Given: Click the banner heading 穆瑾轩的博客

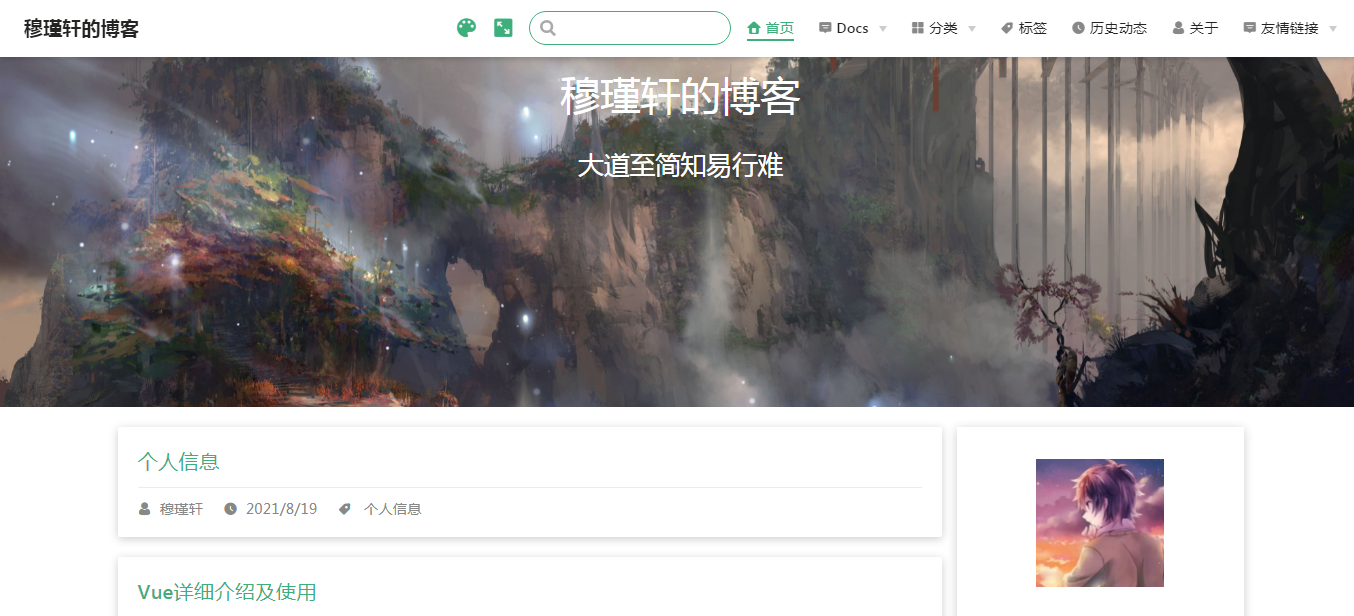Looking at the screenshot, I should coord(680,97).
